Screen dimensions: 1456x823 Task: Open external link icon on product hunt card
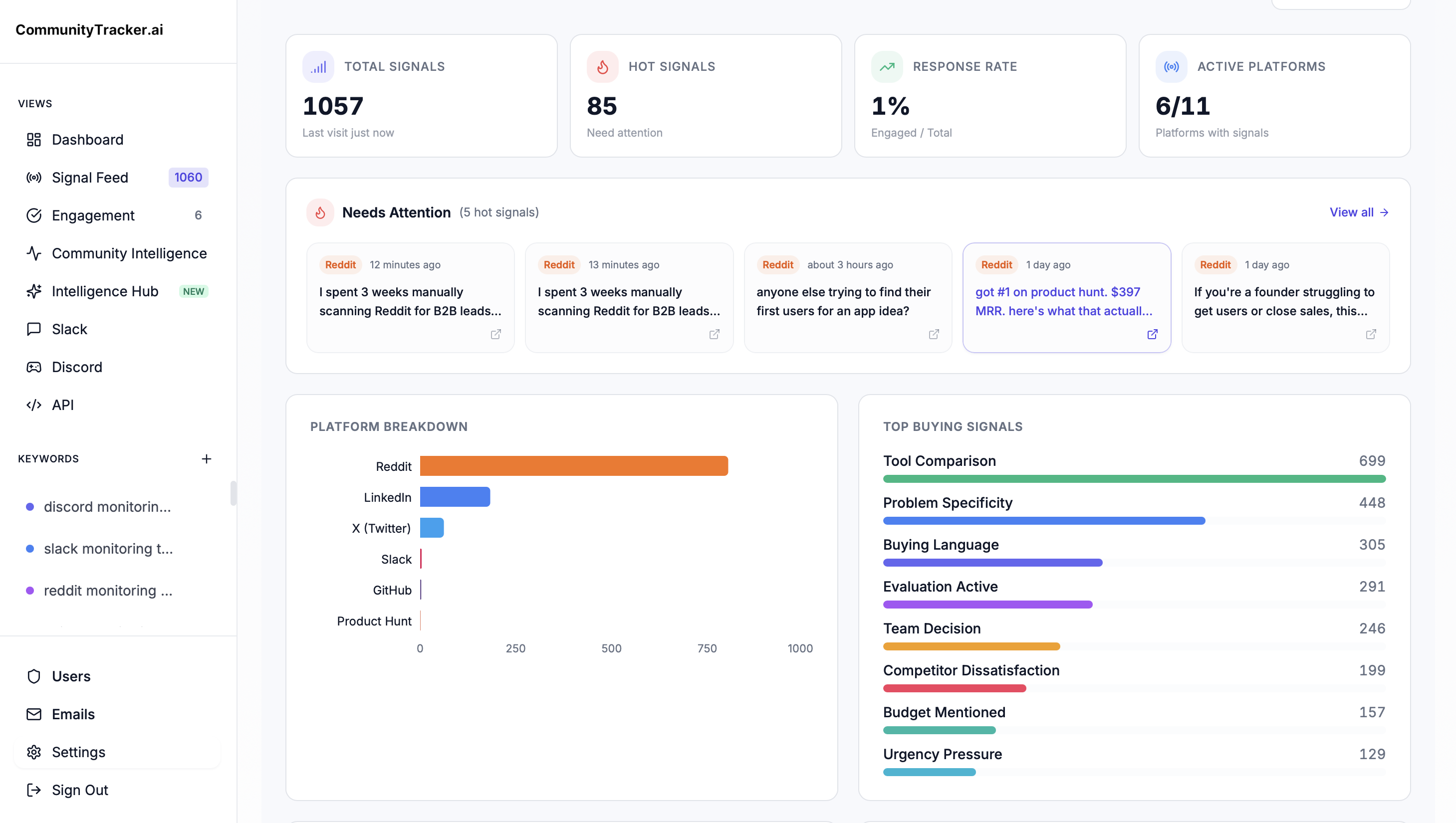coord(1152,334)
